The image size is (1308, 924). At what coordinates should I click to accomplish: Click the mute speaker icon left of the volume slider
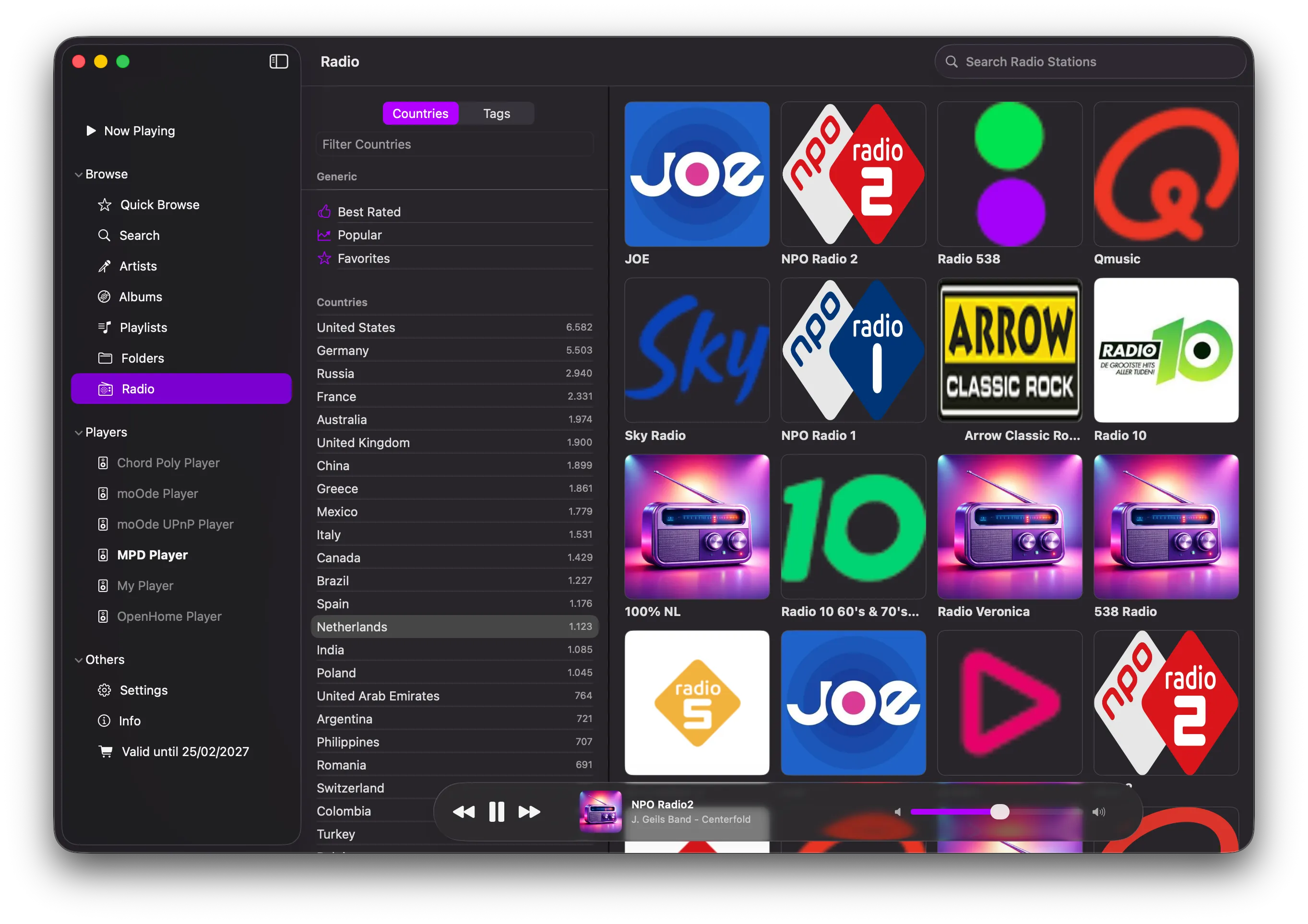click(x=898, y=812)
